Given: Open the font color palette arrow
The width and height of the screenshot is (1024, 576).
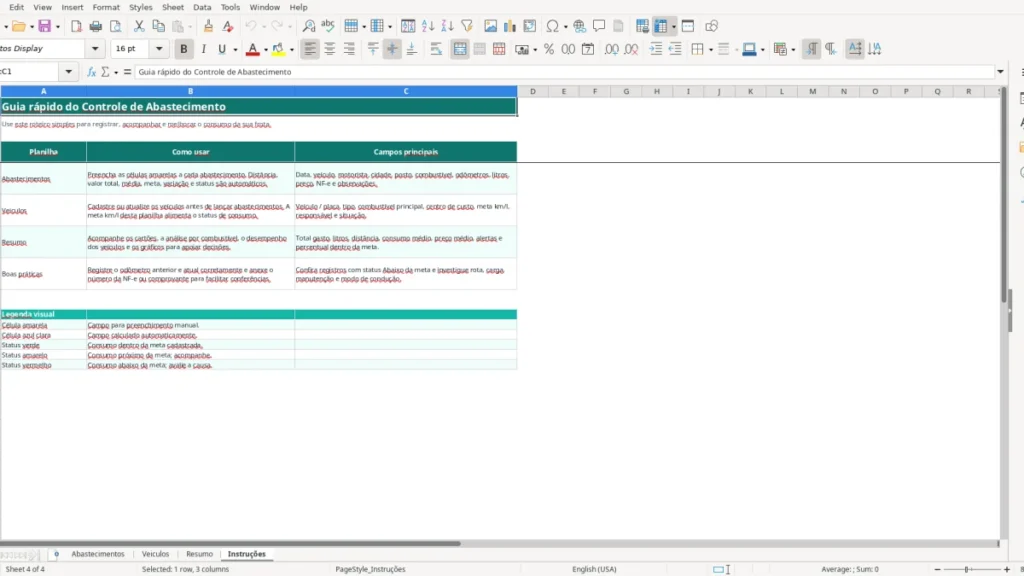Looking at the screenshot, I should pyautogui.click(x=266, y=50).
